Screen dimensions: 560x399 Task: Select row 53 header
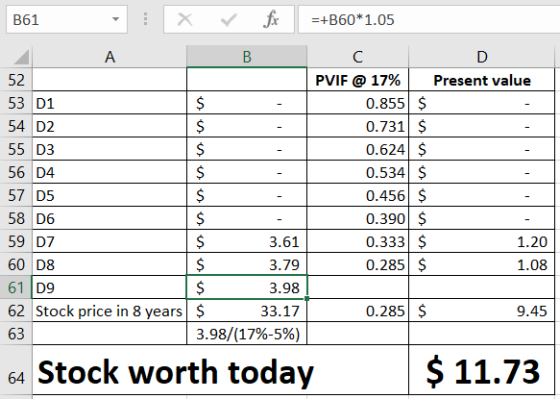16,103
